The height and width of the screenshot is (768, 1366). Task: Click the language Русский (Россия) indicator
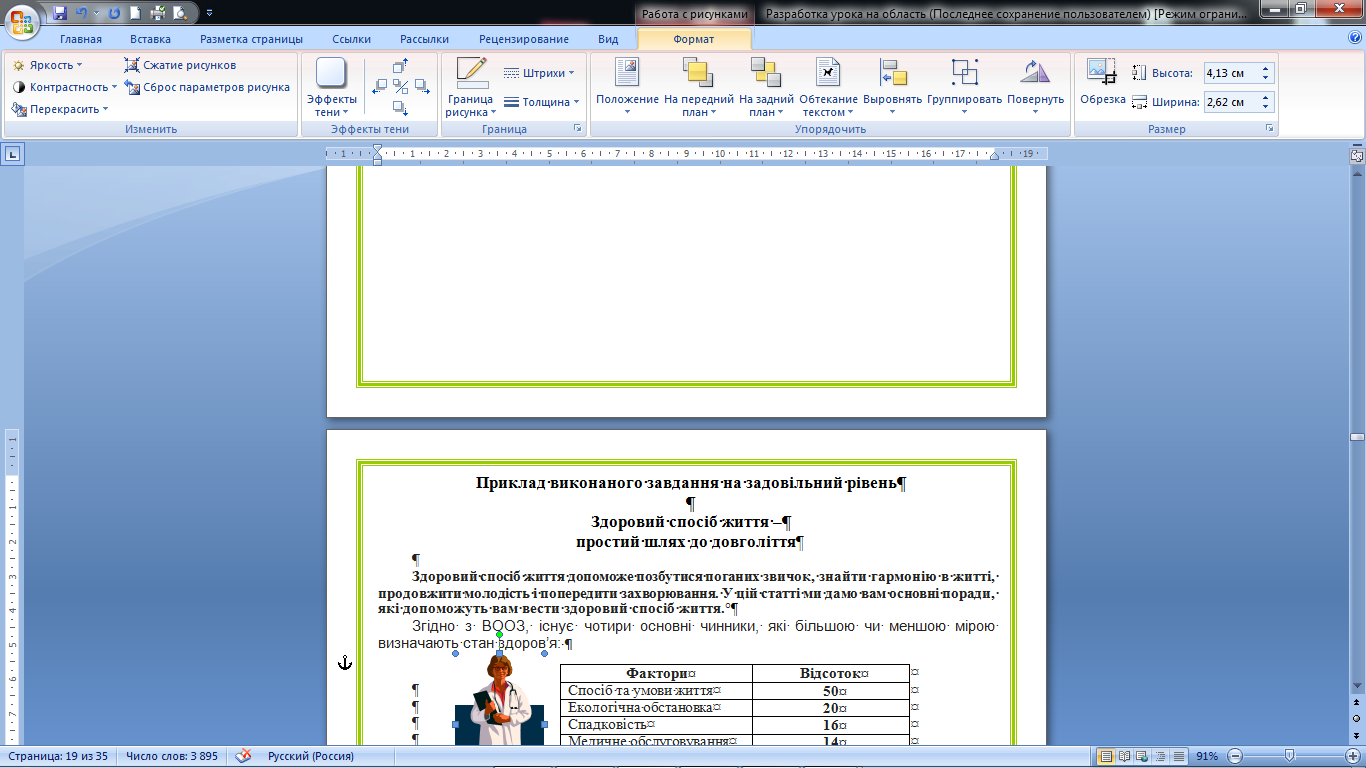(x=310, y=756)
